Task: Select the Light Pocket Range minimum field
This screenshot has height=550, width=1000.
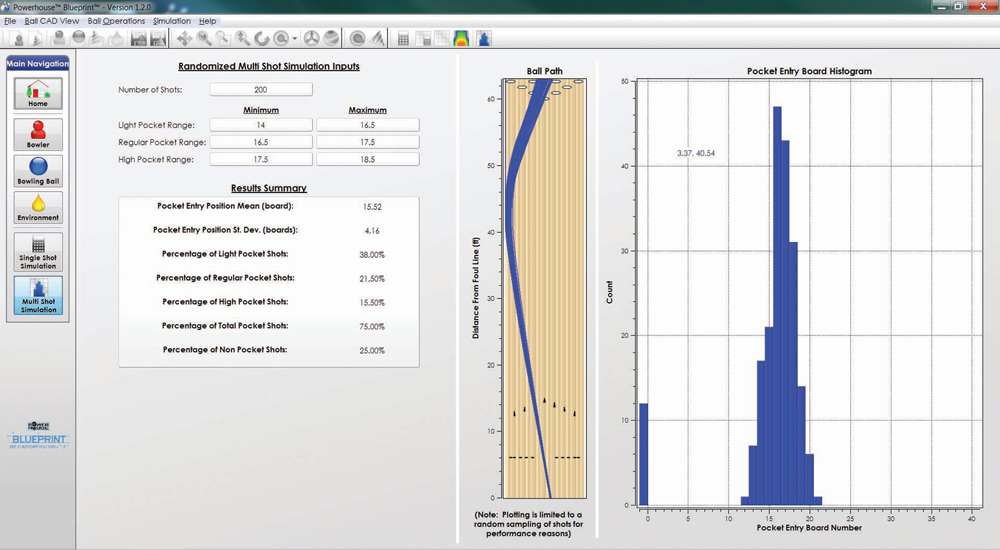Action: click(262, 125)
